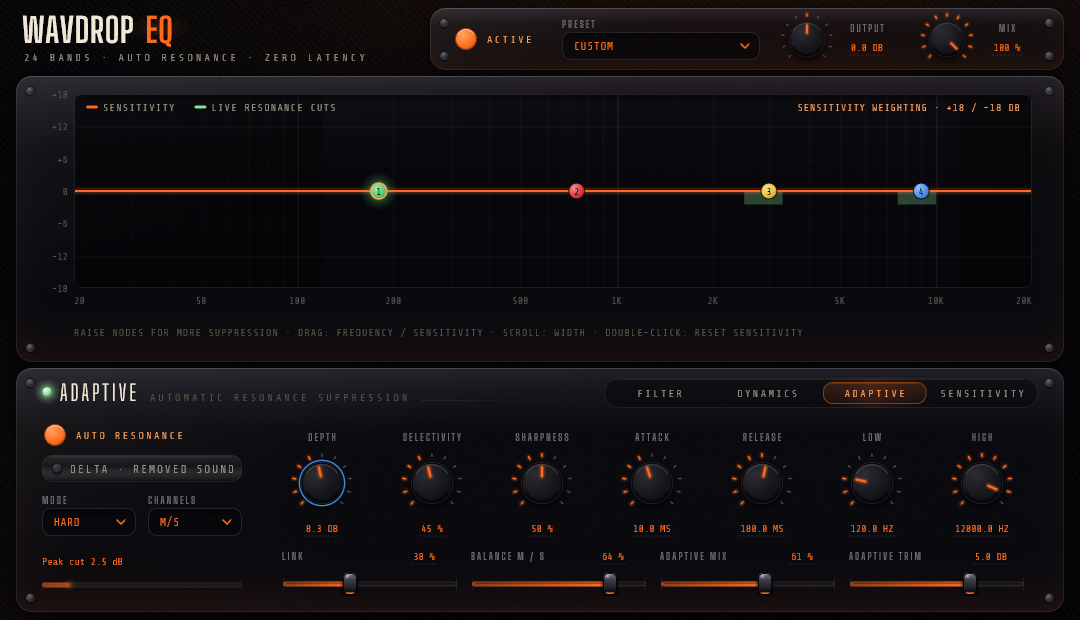Click the SHARPNESS knob
Image resolution: width=1080 pixels, height=620 pixels.
tap(542, 483)
